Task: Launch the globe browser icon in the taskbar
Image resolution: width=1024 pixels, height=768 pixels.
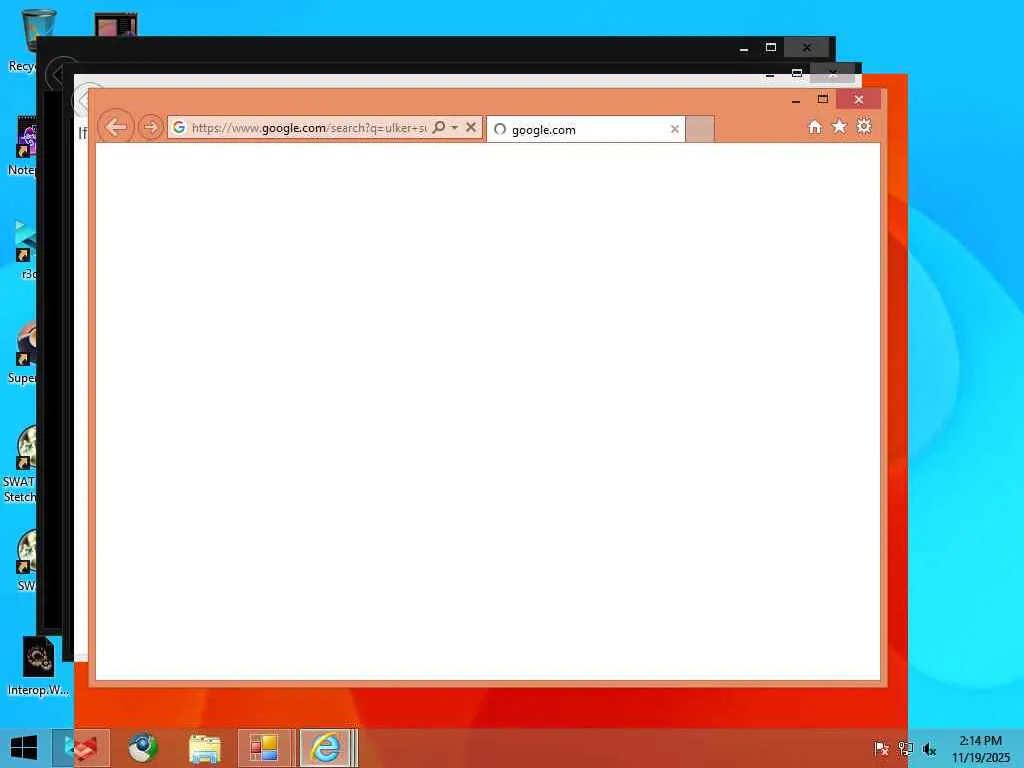Action: (143, 748)
